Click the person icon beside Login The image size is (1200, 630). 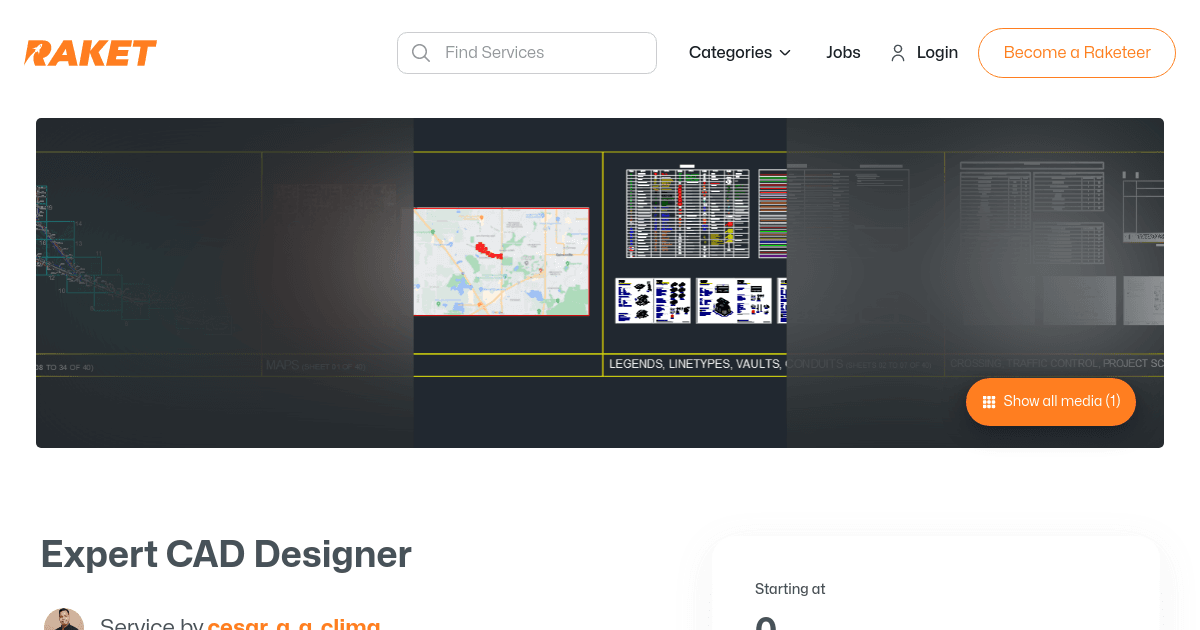click(x=897, y=52)
